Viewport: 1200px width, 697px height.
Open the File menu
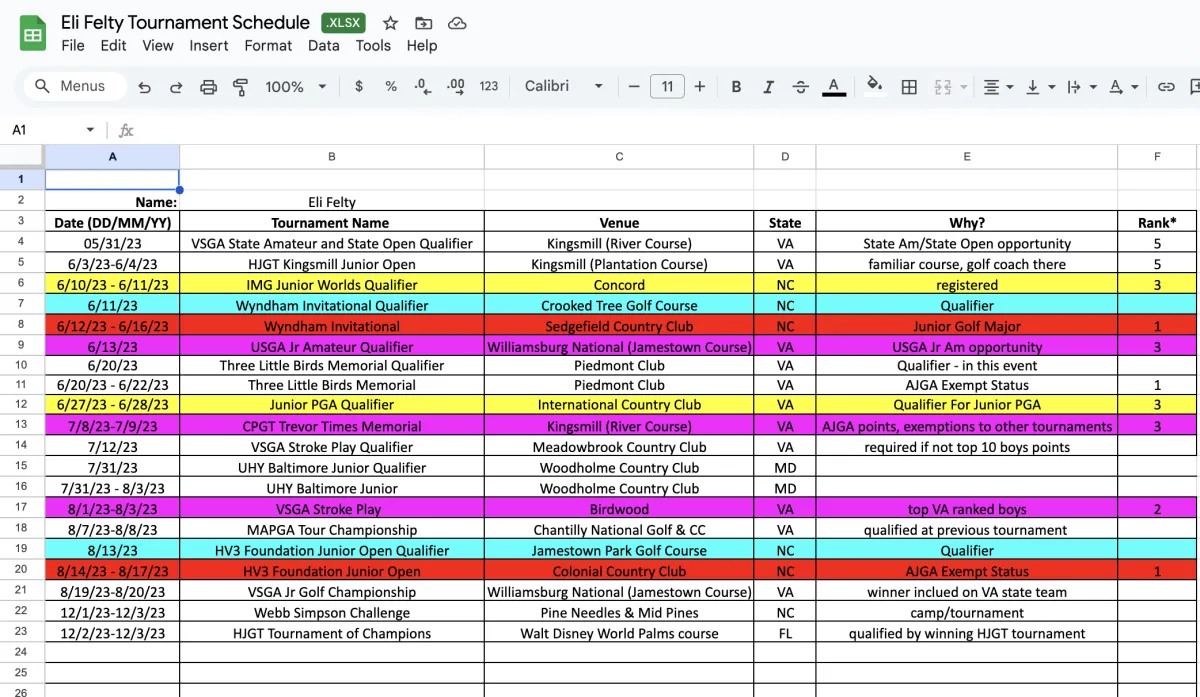[73, 45]
